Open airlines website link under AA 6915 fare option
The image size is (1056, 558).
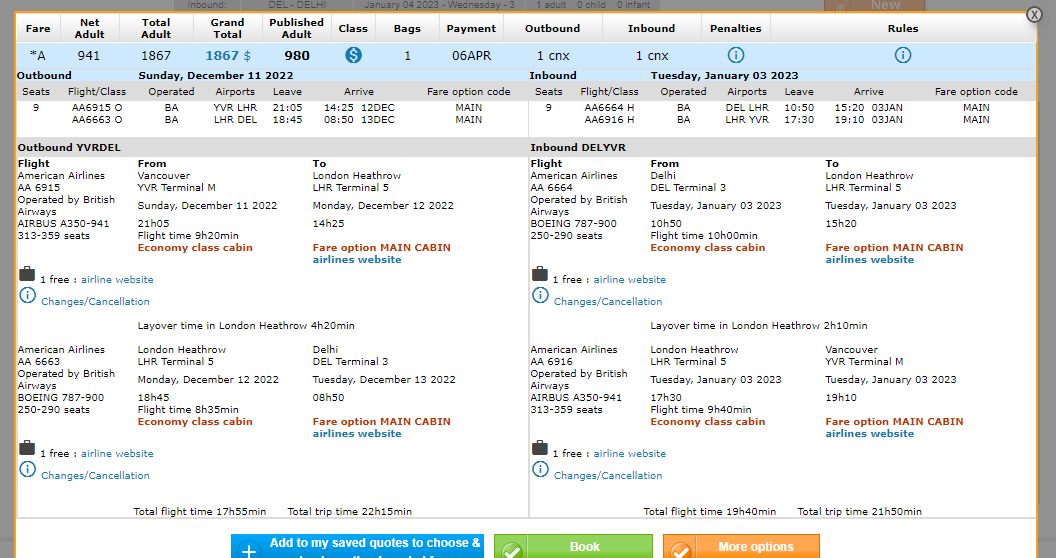pyautogui.click(x=357, y=260)
